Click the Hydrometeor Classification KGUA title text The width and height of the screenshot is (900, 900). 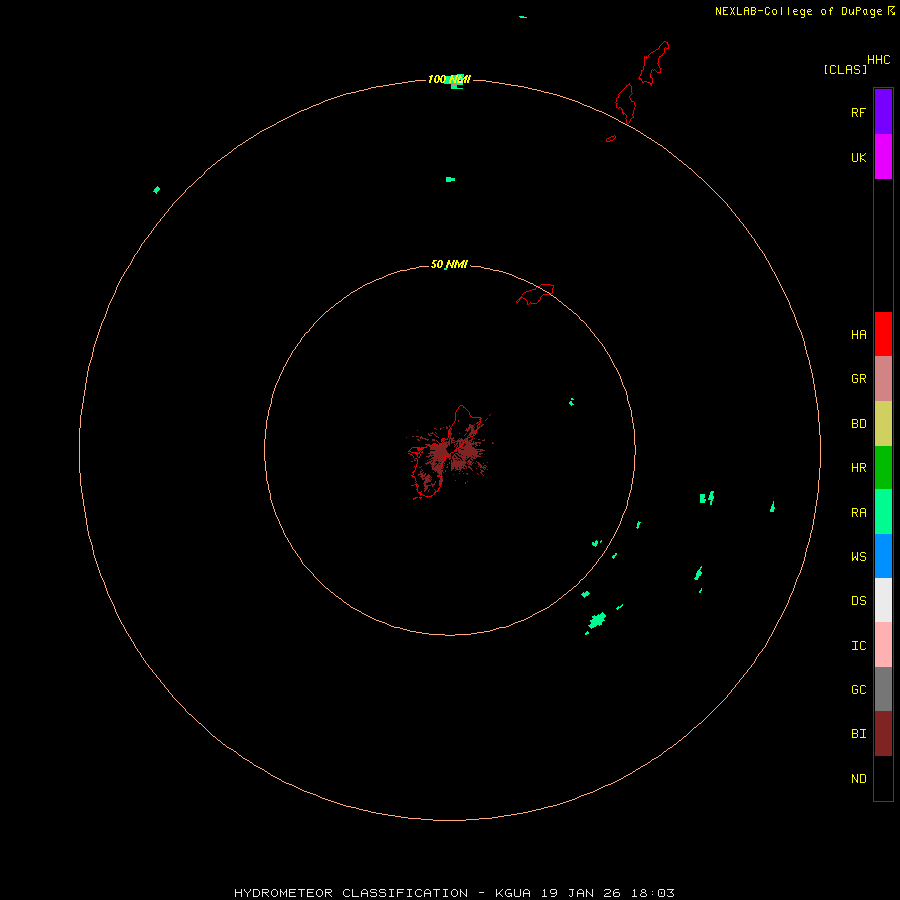(x=454, y=893)
